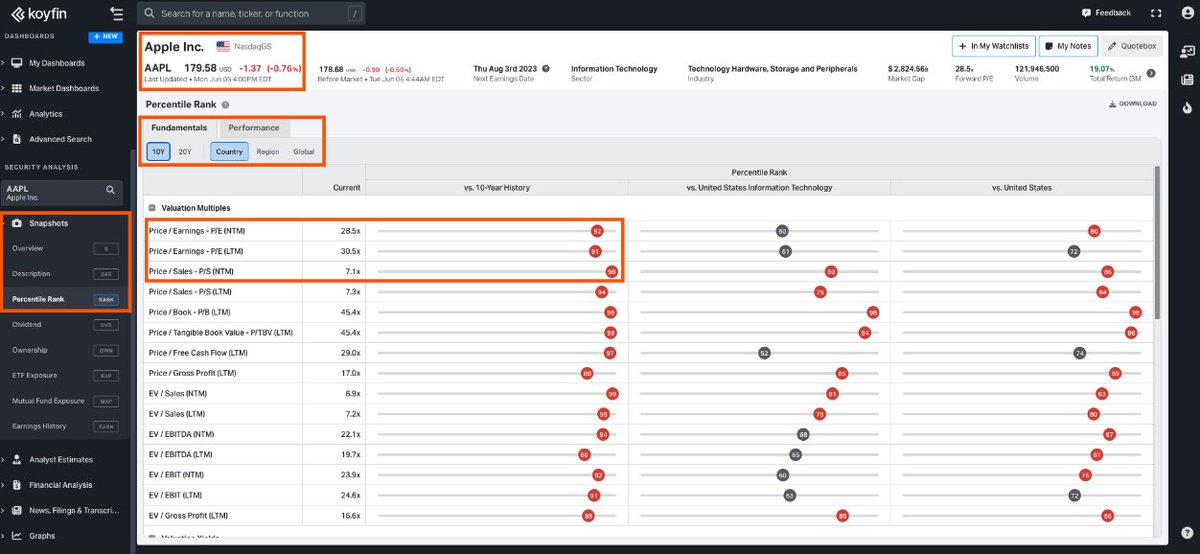The width and height of the screenshot is (1200, 554).
Task: Click the help icon beside Percentile Rank
Action: 225,104
